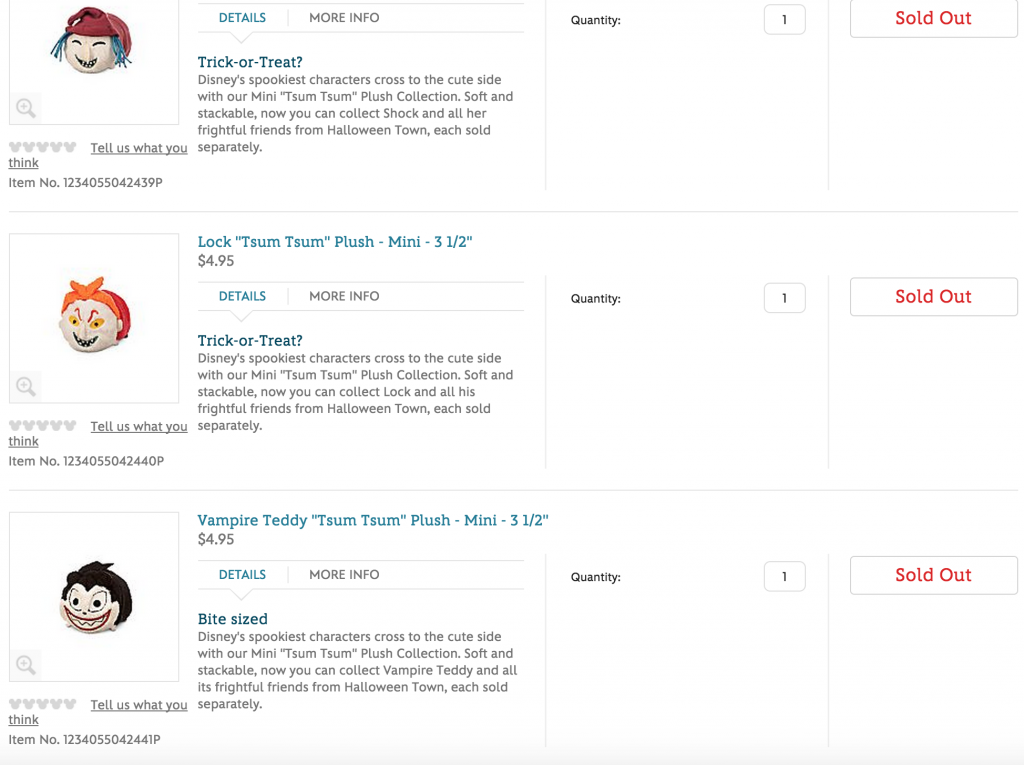Click the third star for Vampire Teddy rating
This screenshot has height=765, width=1024.
[x=43, y=704]
